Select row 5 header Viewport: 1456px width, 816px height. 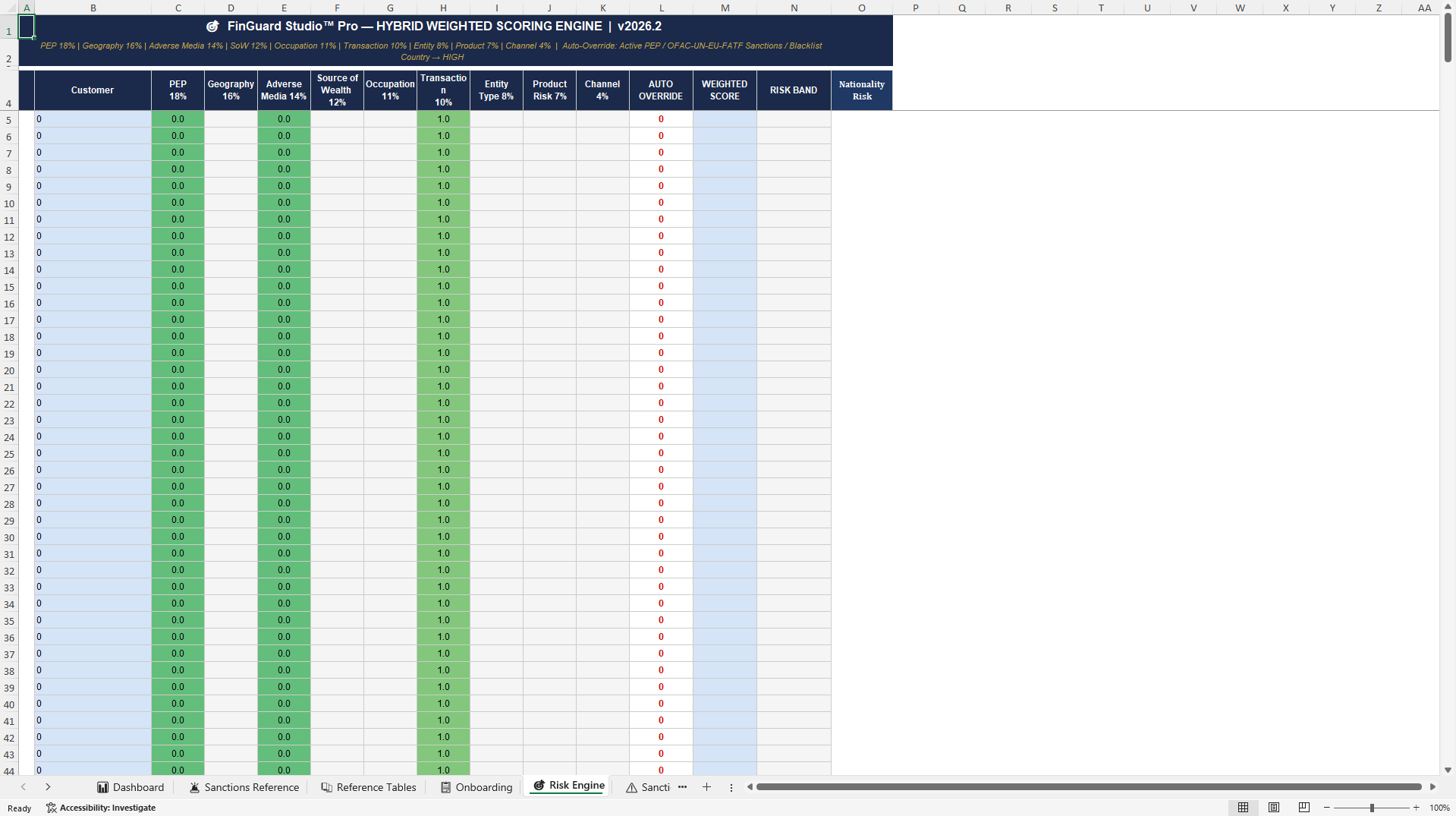coord(9,120)
